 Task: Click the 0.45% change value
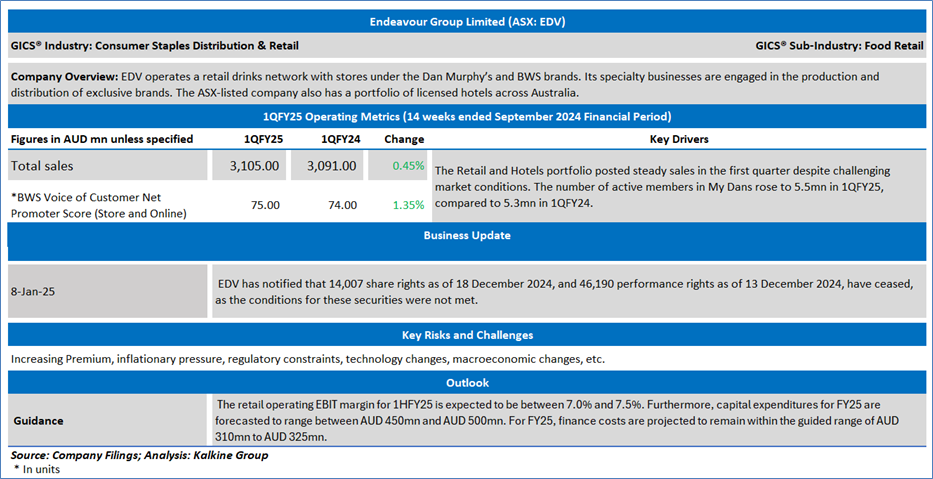[x=408, y=166]
